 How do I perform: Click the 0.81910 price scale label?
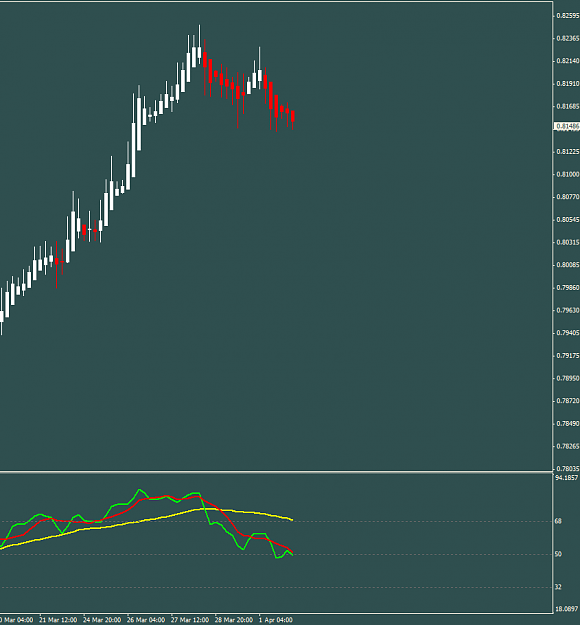(x=568, y=84)
